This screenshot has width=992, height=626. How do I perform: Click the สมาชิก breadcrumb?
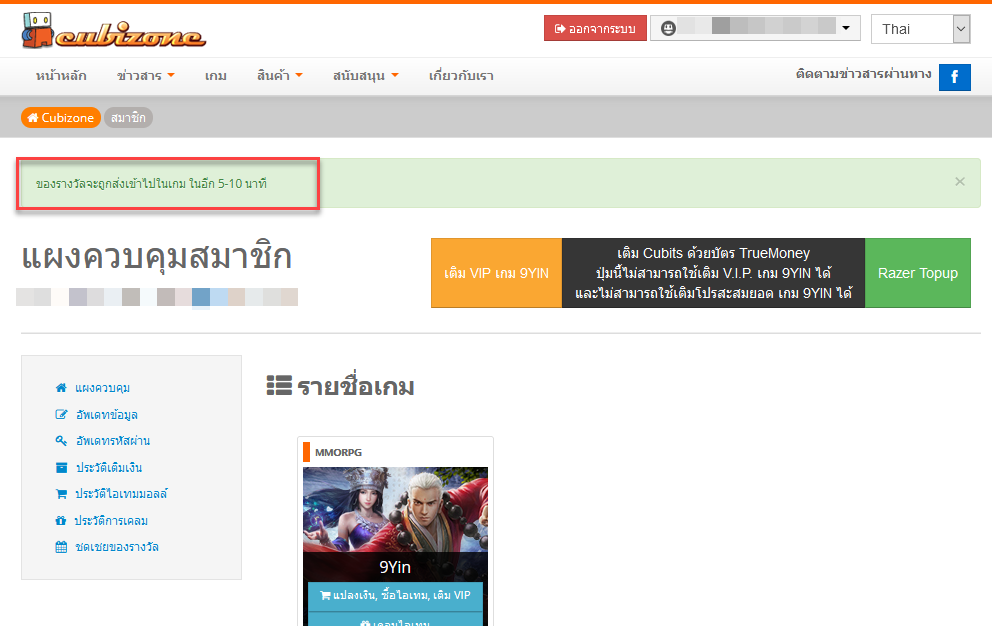(128, 118)
